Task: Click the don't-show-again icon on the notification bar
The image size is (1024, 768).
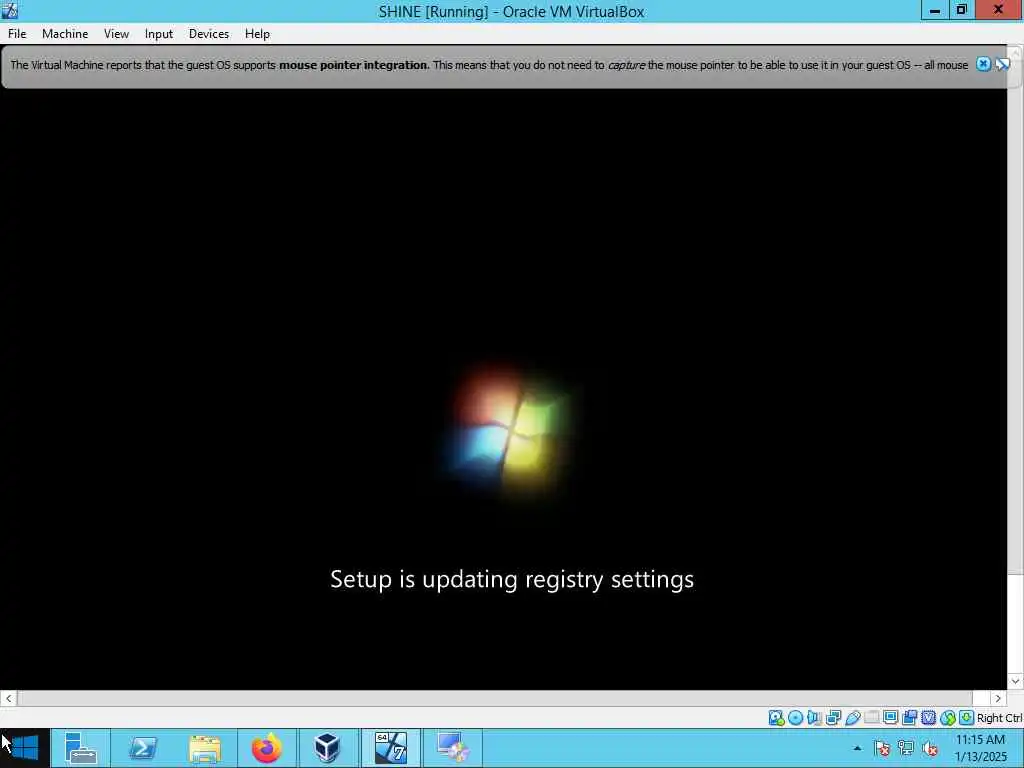Action: coord(1002,64)
